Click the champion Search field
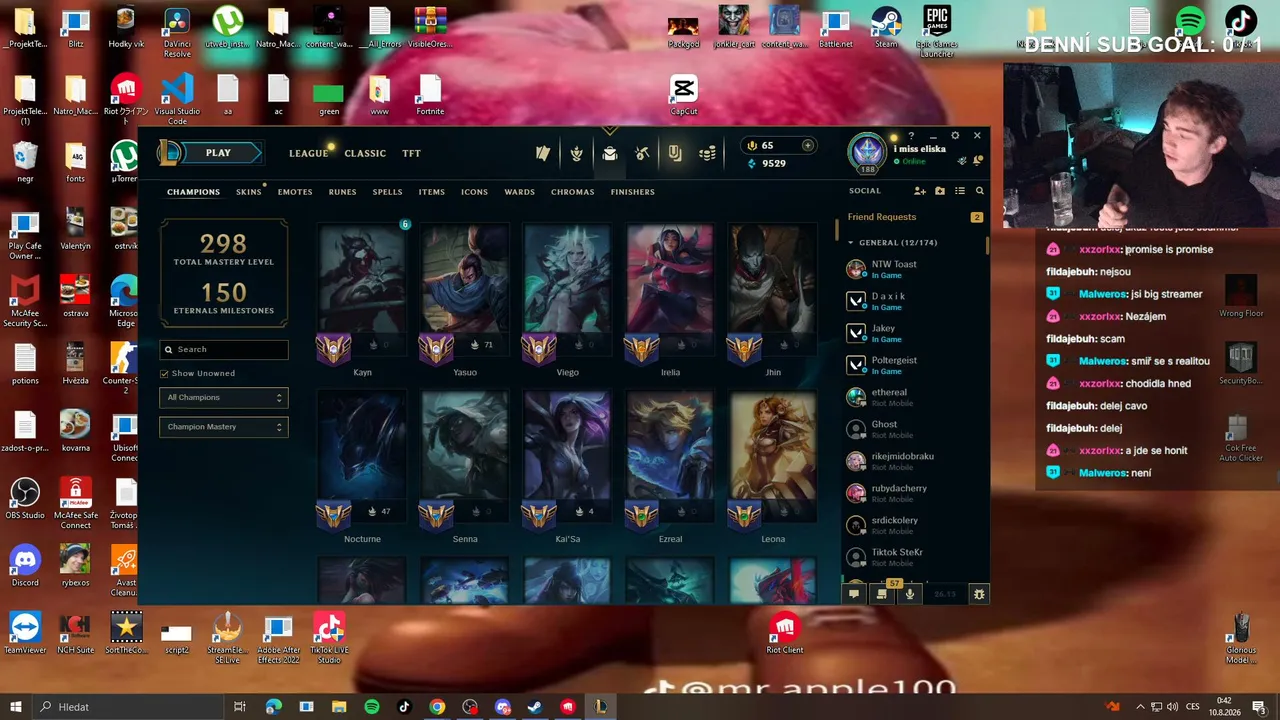Image resolution: width=1280 pixels, height=720 pixels. click(x=224, y=349)
